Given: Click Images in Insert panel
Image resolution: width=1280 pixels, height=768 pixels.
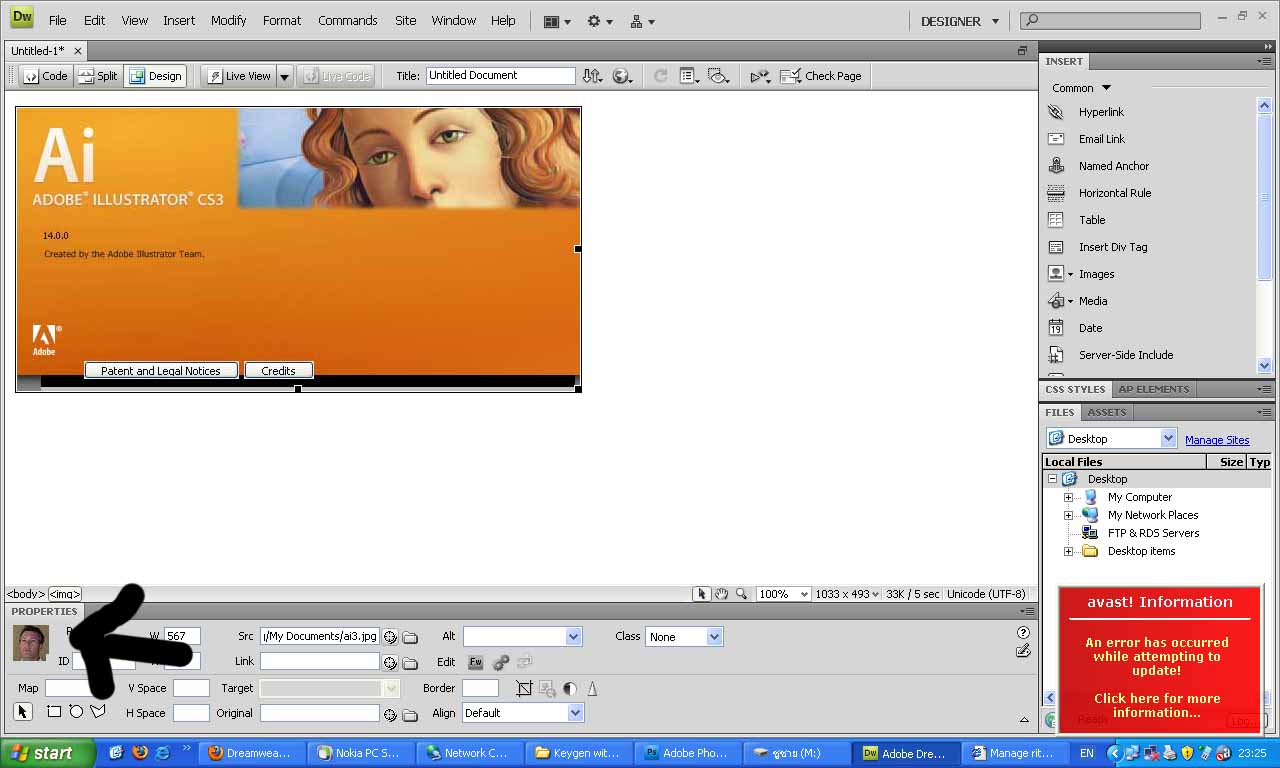Looking at the screenshot, I should coord(1096,274).
